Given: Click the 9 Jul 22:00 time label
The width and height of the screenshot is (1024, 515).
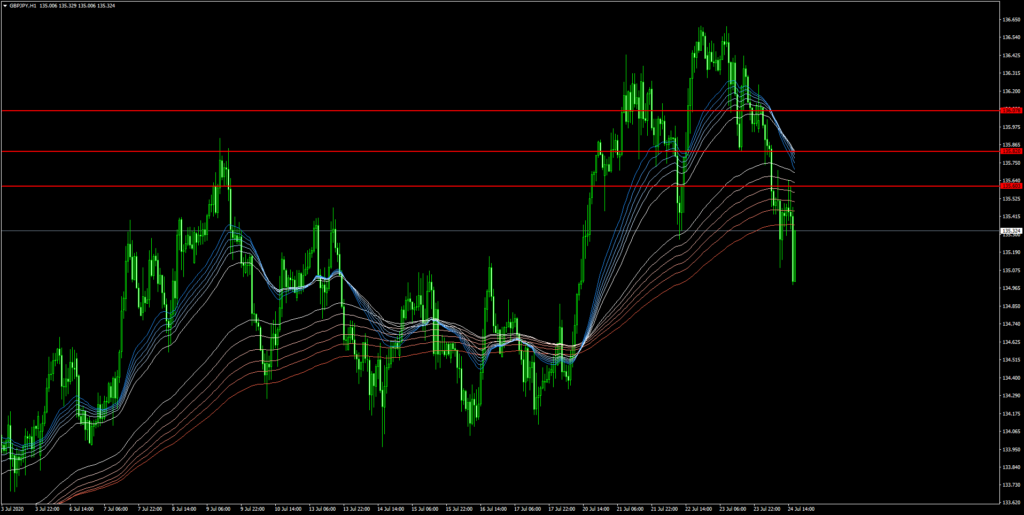Looking at the screenshot, I should (x=252, y=509).
